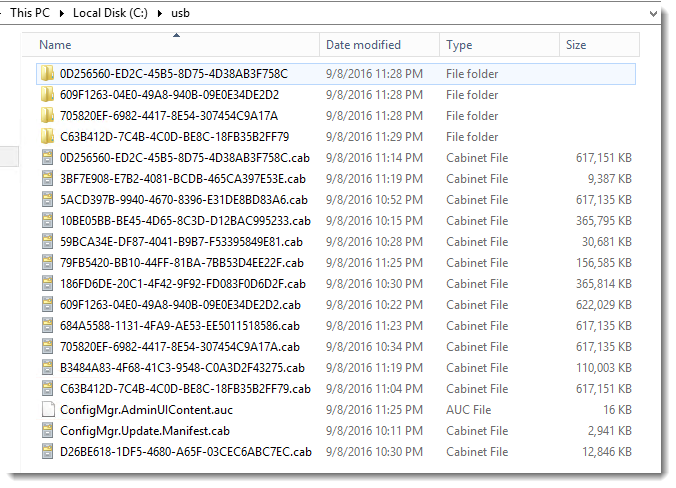Click cabinet icon for 3BF7E908-E7B2-4081-BCDB-465CA397E53E.cab

(47, 179)
